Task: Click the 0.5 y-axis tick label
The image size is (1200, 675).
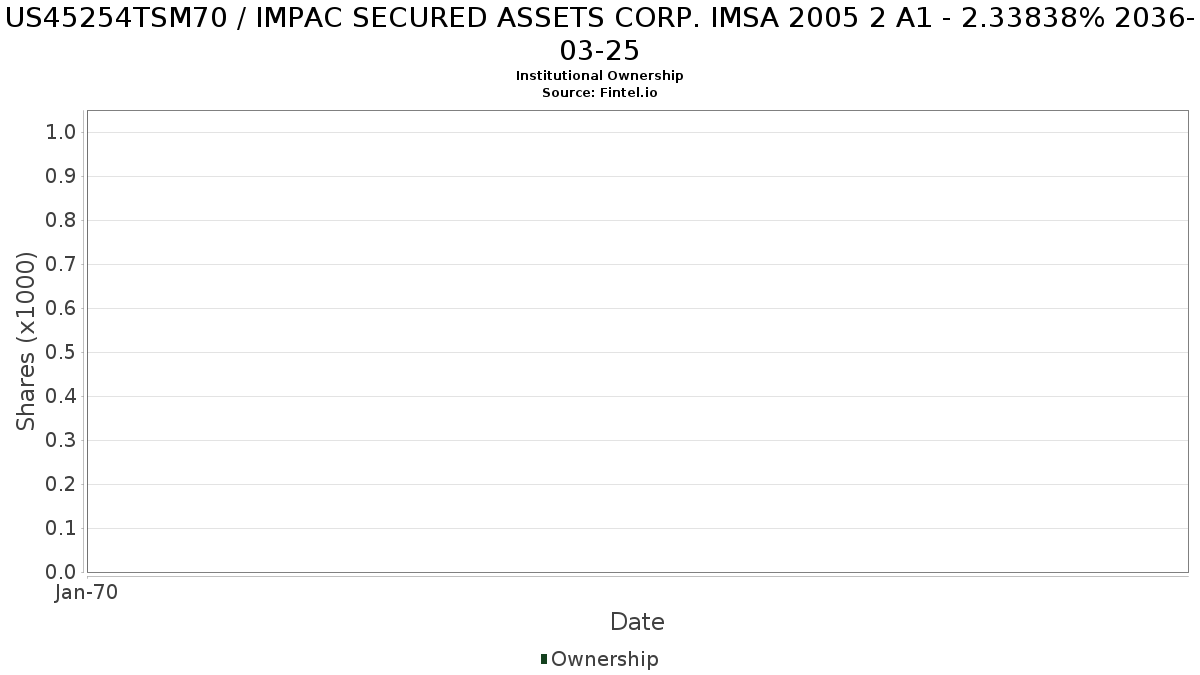Action: (x=61, y=352)
